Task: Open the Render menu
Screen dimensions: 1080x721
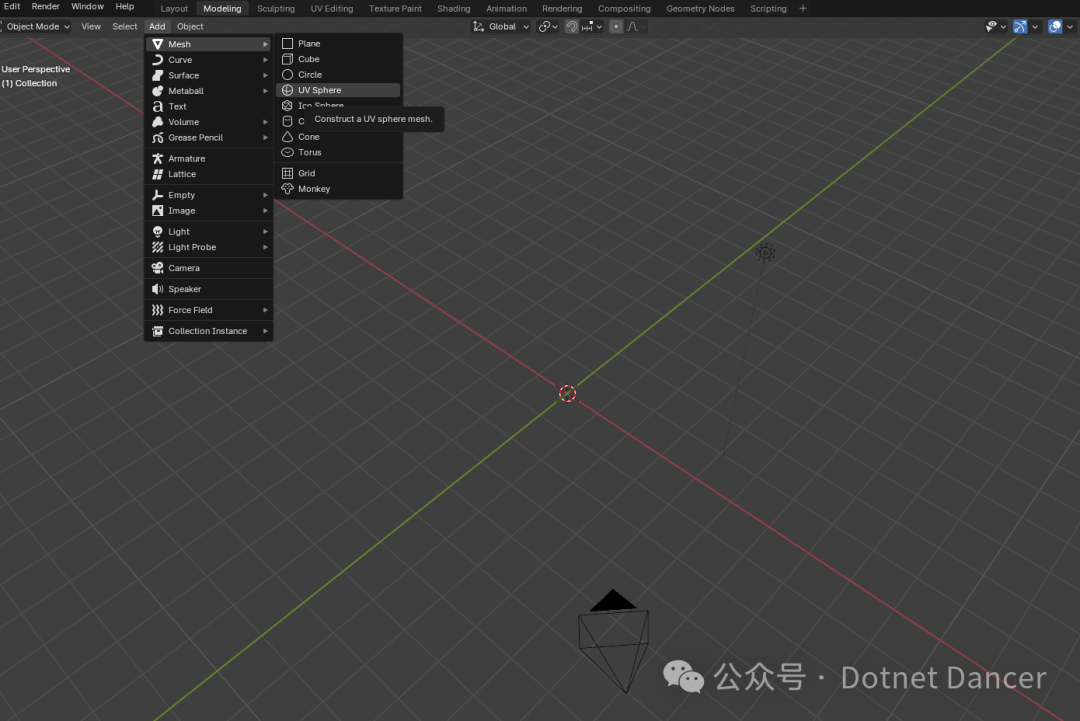Action: click(45, 6)
